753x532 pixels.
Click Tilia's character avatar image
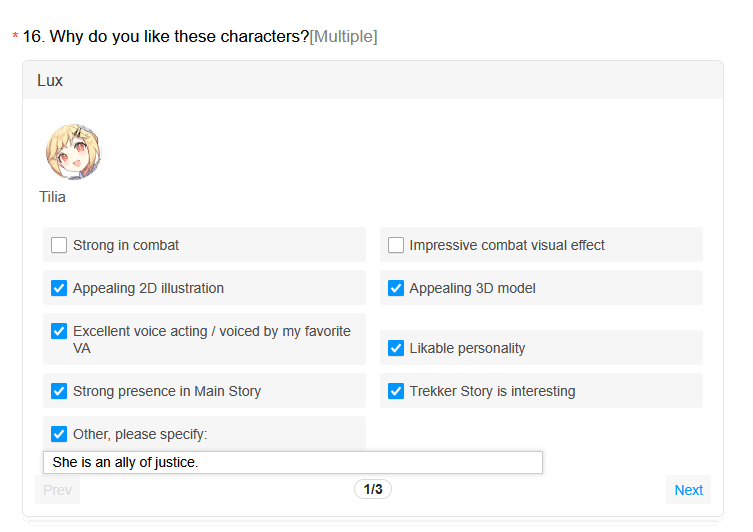coord(73,152)
